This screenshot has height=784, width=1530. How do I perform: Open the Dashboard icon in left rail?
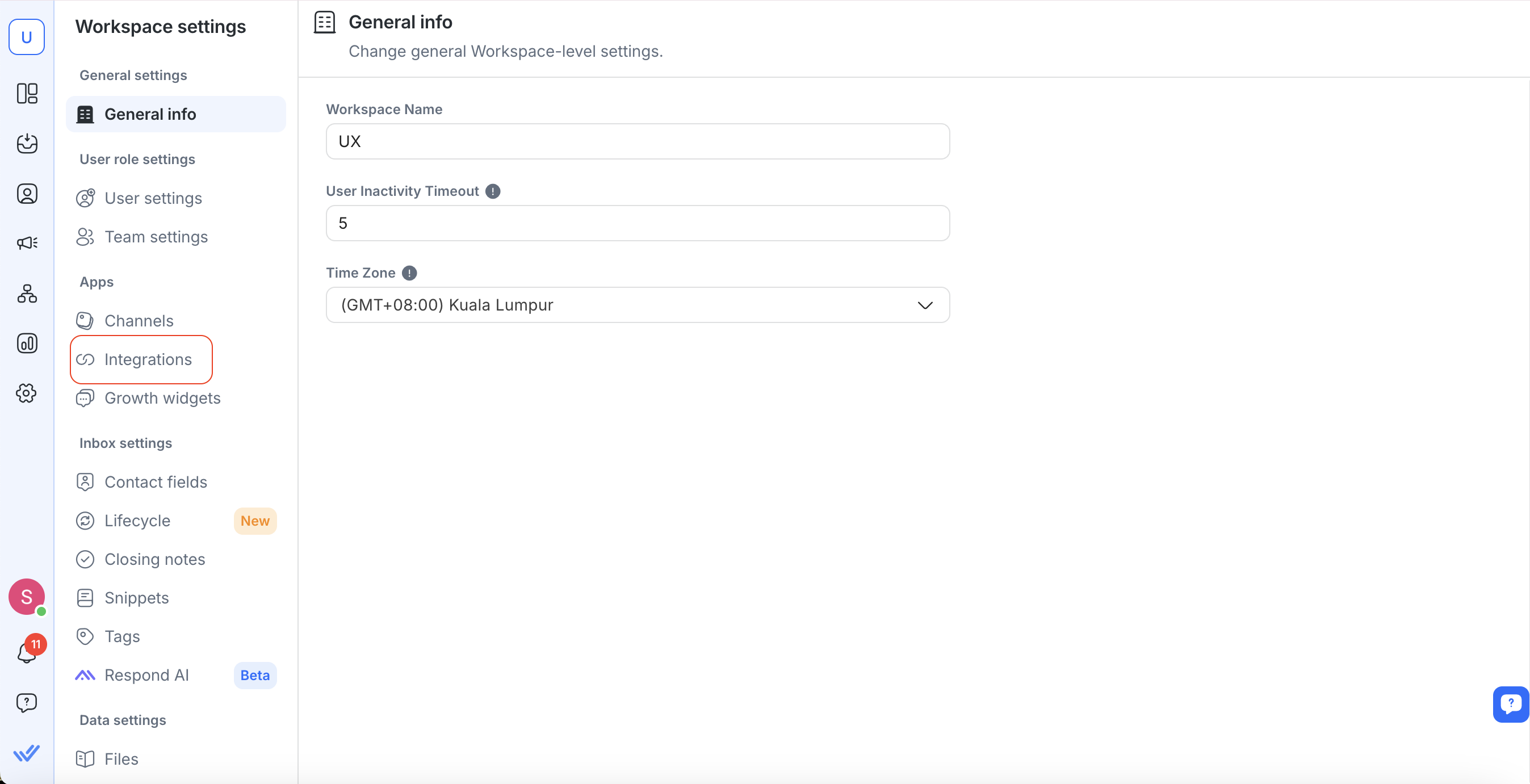pyautogui.click(x=27, y=93)
